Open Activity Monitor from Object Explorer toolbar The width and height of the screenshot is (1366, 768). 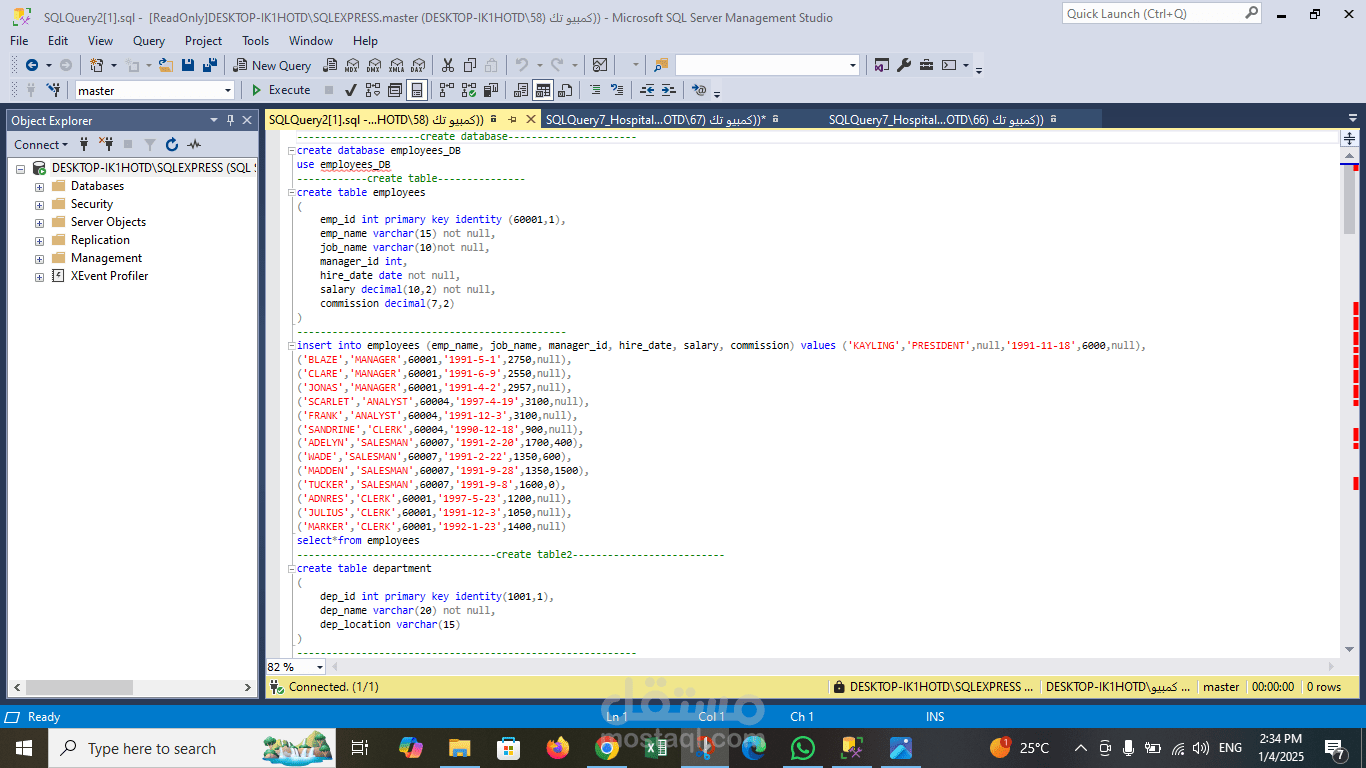(194, 145)
